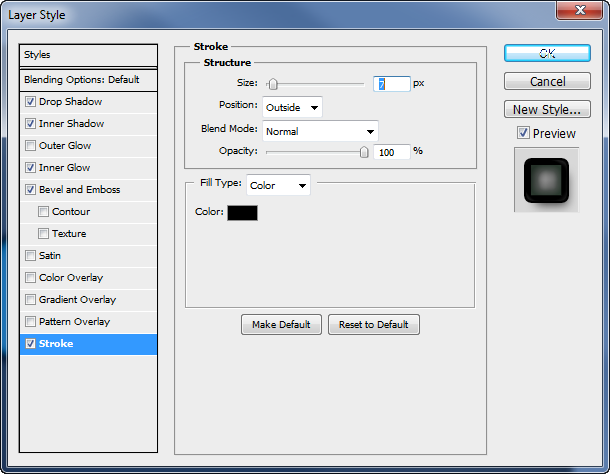The height and width of the screenshot is (474, 610).
Task: Click the style preview thumbnail
Action: [x=547, y=180]
